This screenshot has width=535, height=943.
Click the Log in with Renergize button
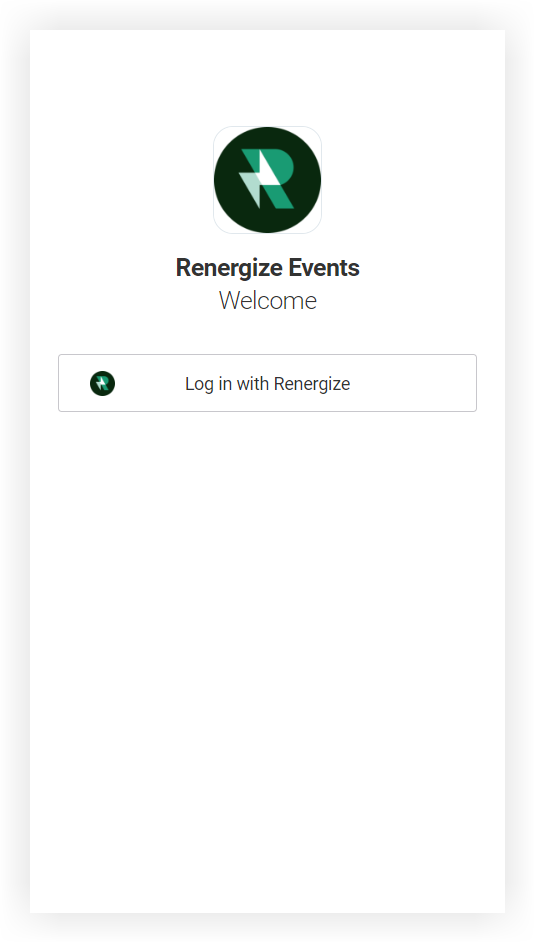click(267, 383)
